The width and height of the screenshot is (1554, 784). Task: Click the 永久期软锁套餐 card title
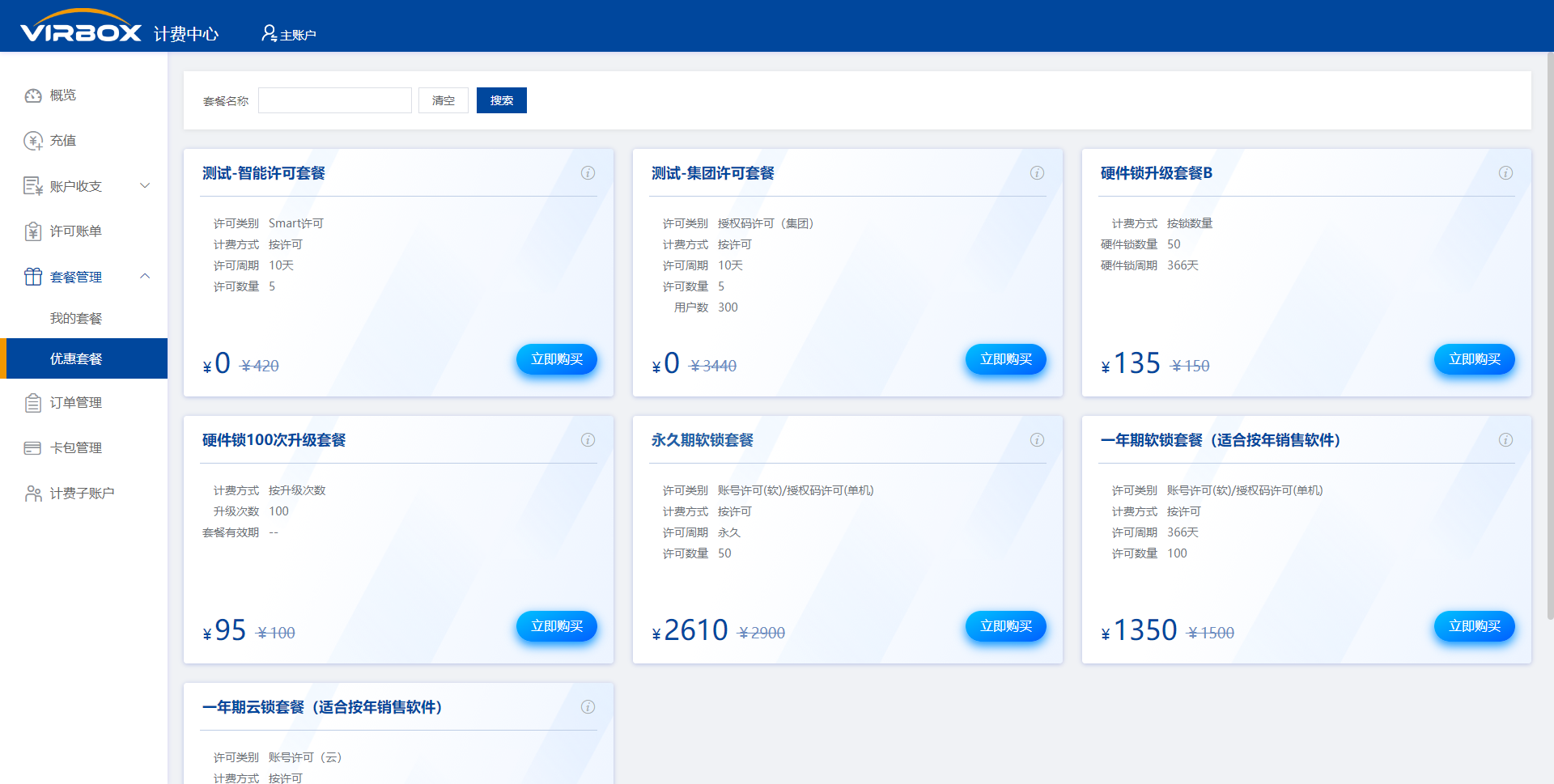click(x=703, y=440)
